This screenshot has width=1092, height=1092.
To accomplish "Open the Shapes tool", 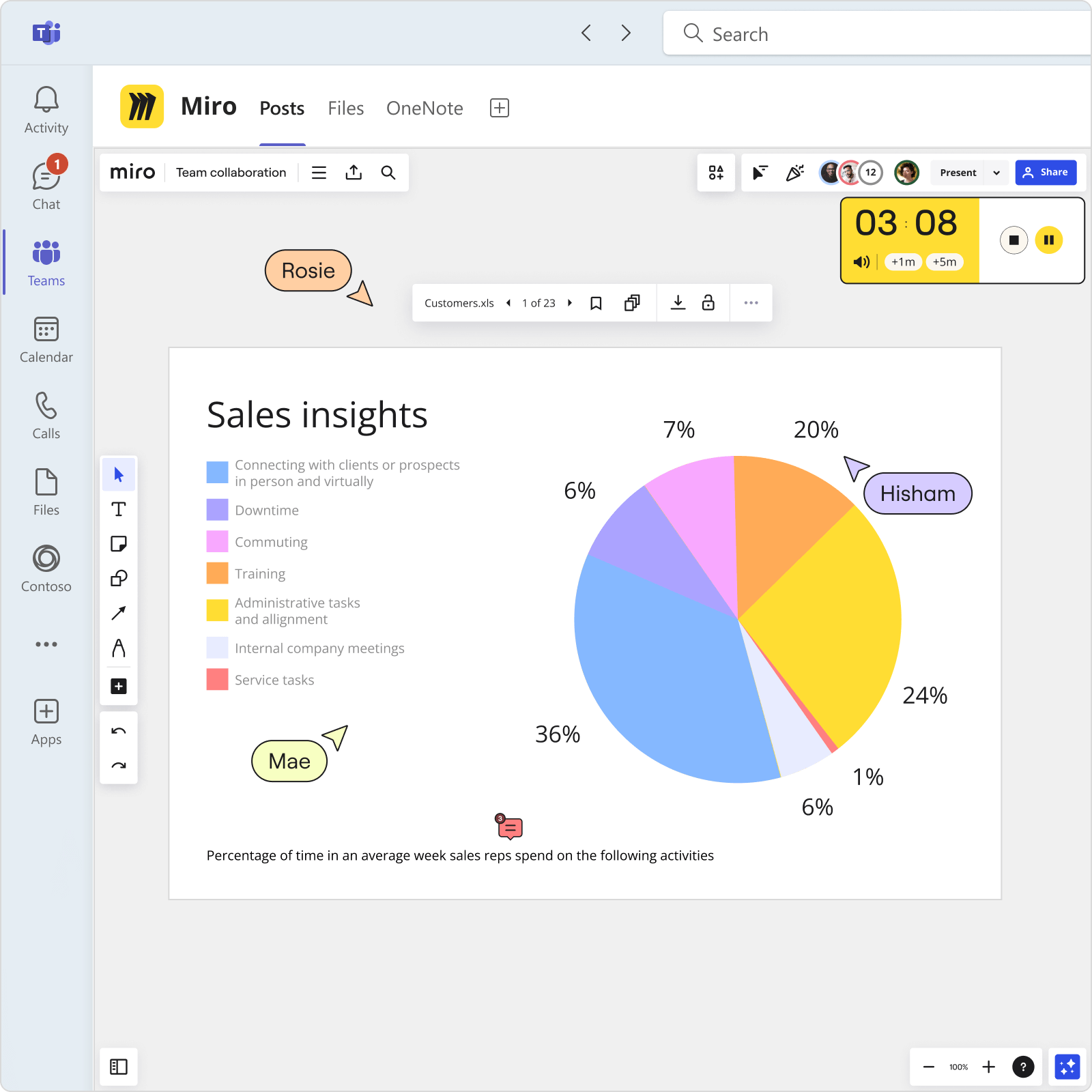I will click(x=118, y=577).
